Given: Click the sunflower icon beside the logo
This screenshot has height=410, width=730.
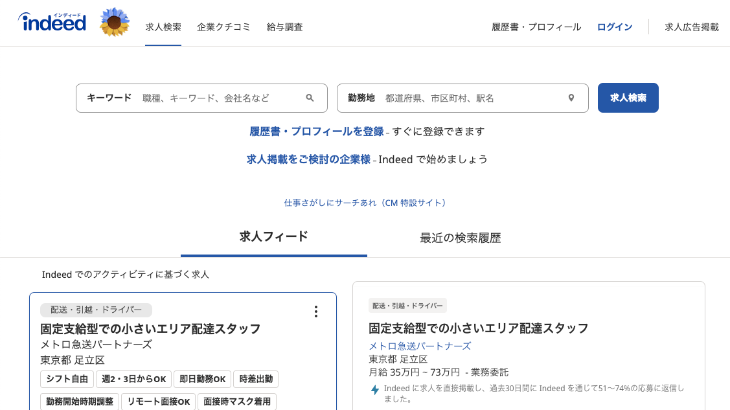Looking at the screenshot, I should tap(115, 22).
